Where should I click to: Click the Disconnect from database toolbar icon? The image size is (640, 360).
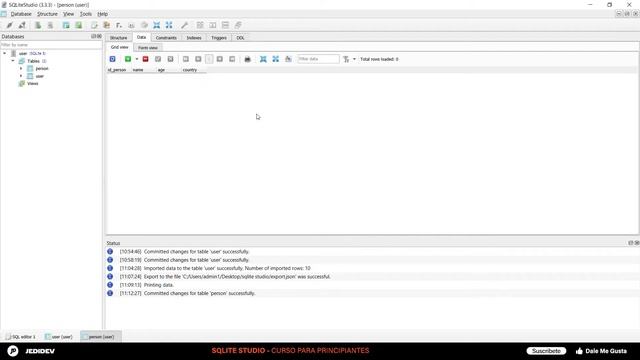click(22, 25)
